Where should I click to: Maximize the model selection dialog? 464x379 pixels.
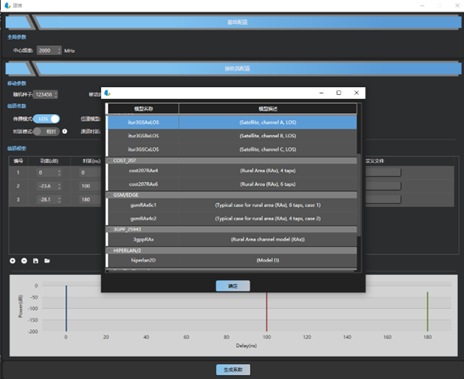[339, 93]
